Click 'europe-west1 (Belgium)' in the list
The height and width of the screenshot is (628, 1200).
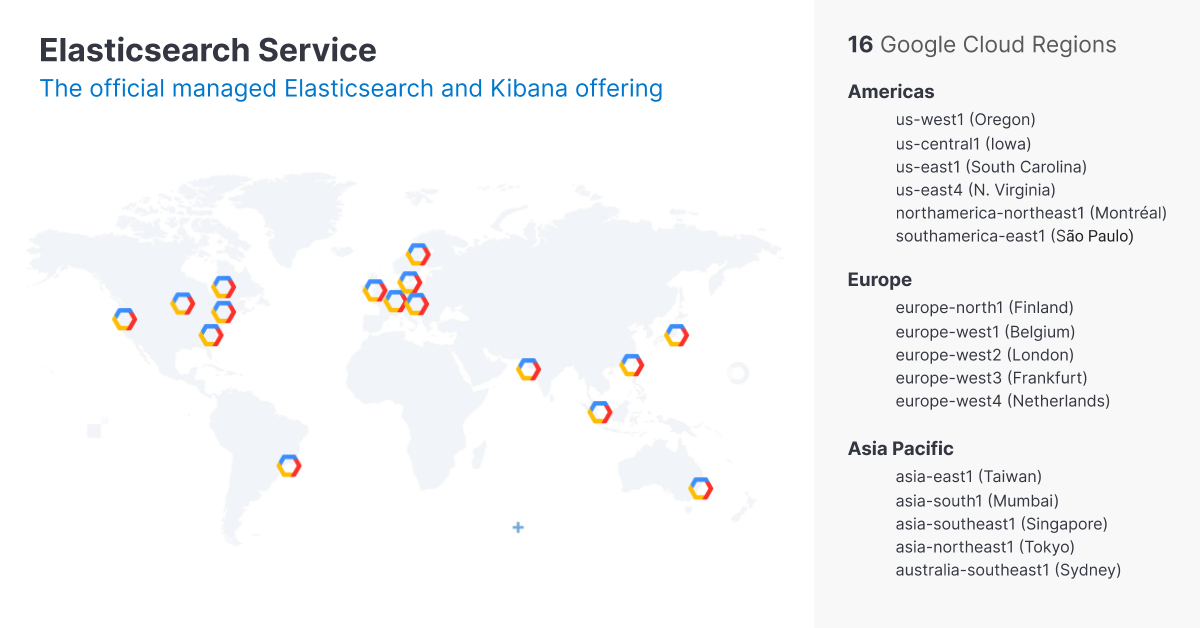pos(985,332)
